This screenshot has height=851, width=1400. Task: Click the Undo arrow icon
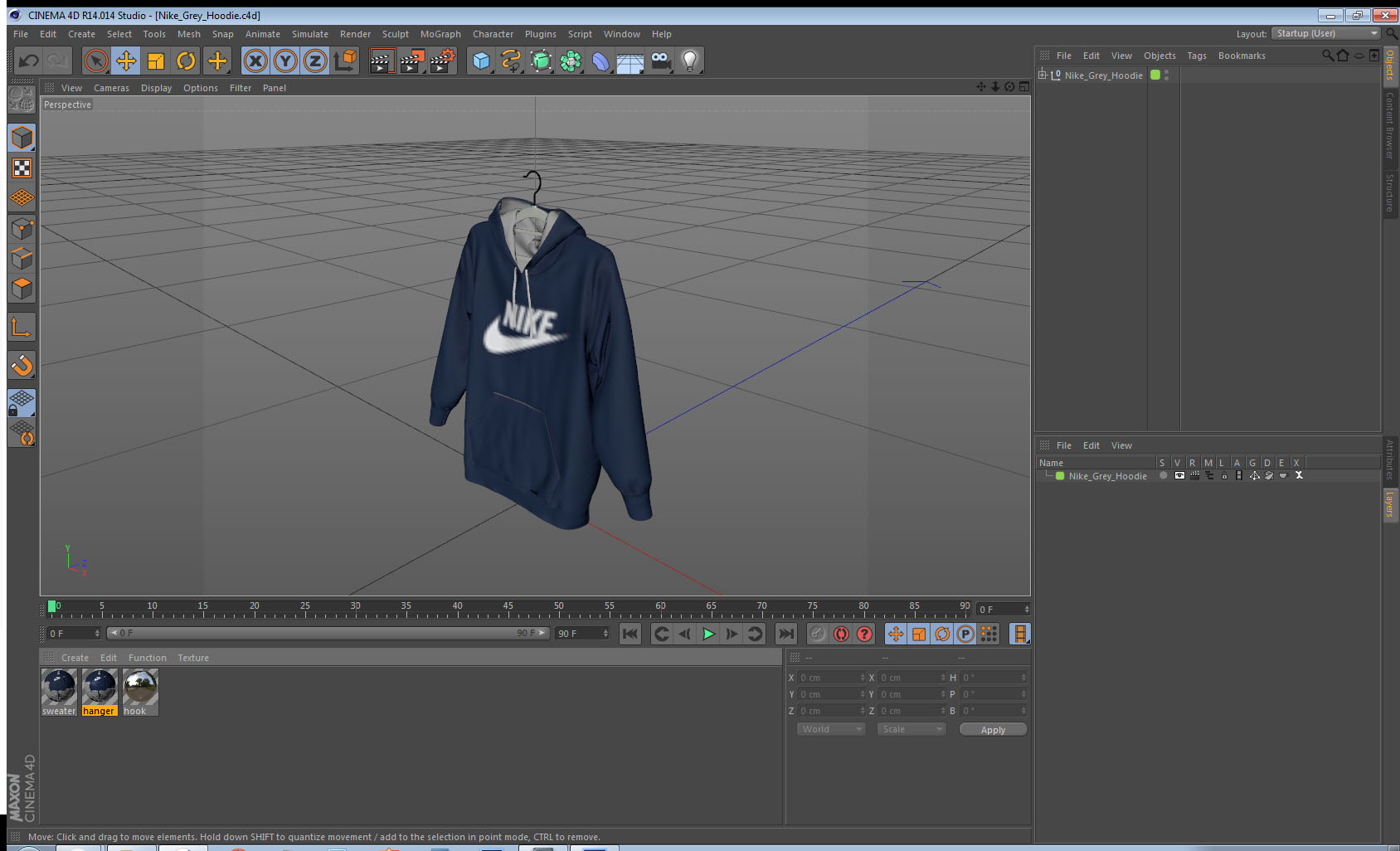click(x=29, y=61)
